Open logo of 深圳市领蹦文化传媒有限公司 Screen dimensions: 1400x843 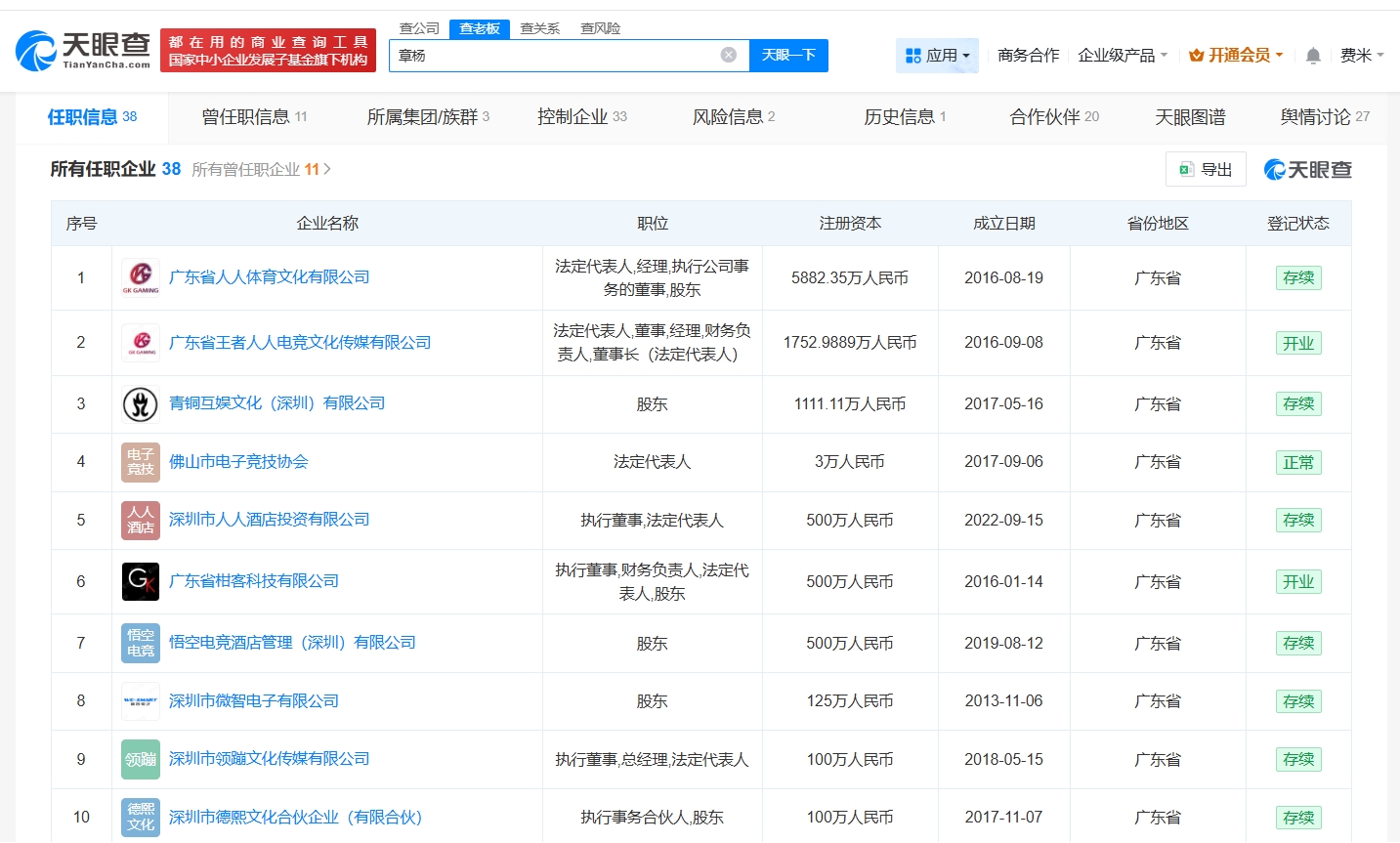[x=141, y=759]
